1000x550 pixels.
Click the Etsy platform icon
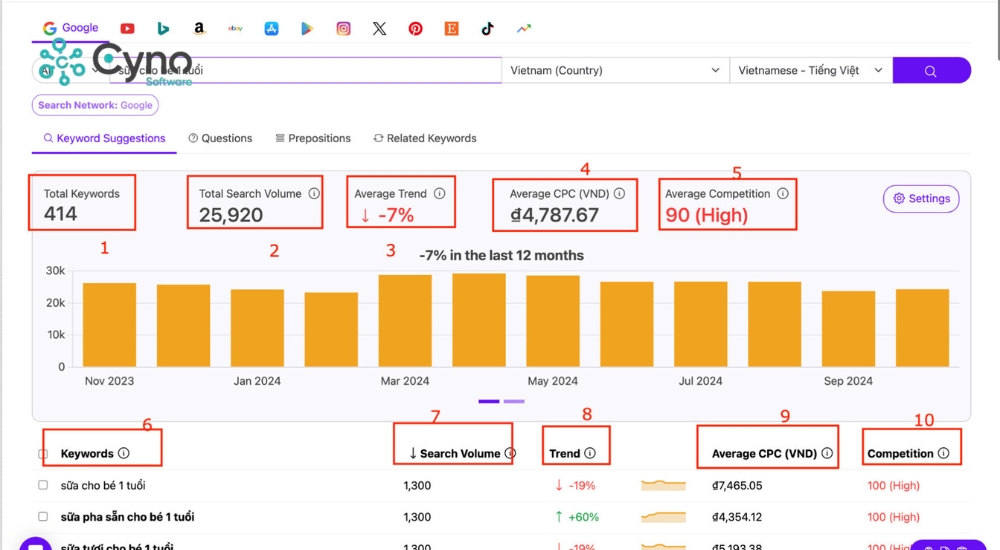tap(451, 29)
